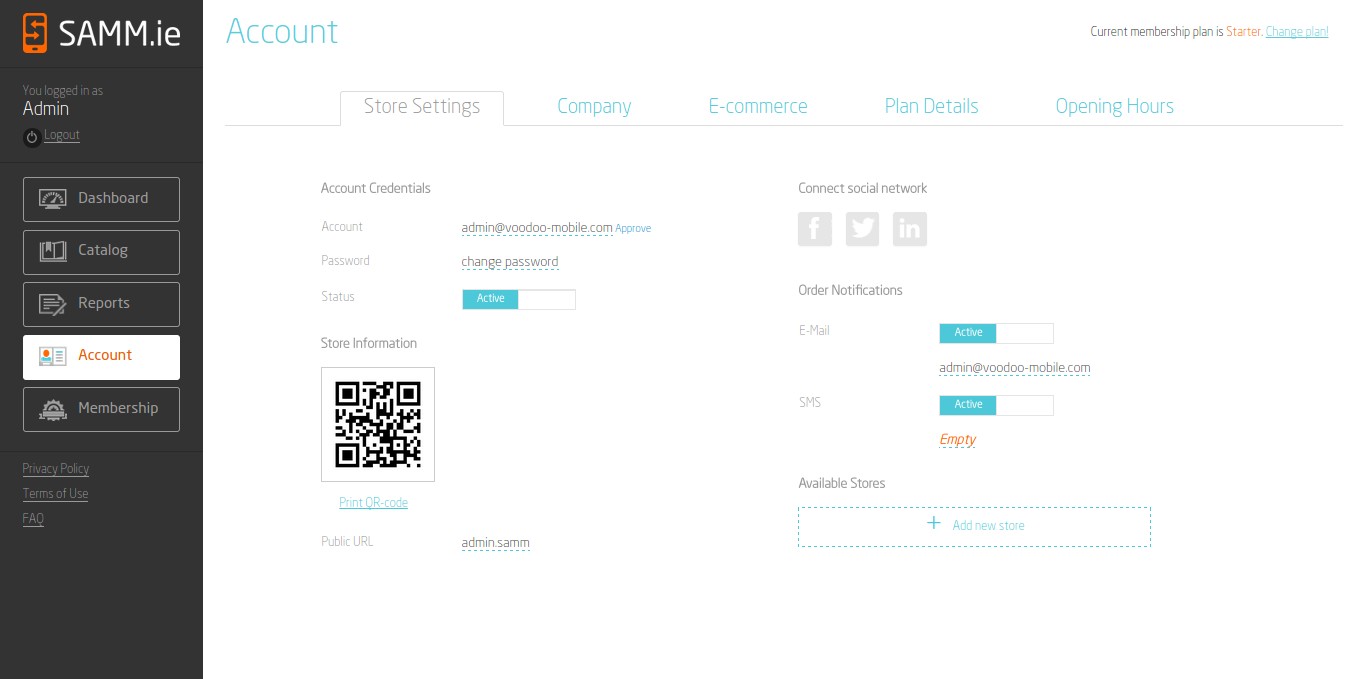Toggle E-Mail order notifications switch
1365x679 pixels.
(x=996, y=333)
